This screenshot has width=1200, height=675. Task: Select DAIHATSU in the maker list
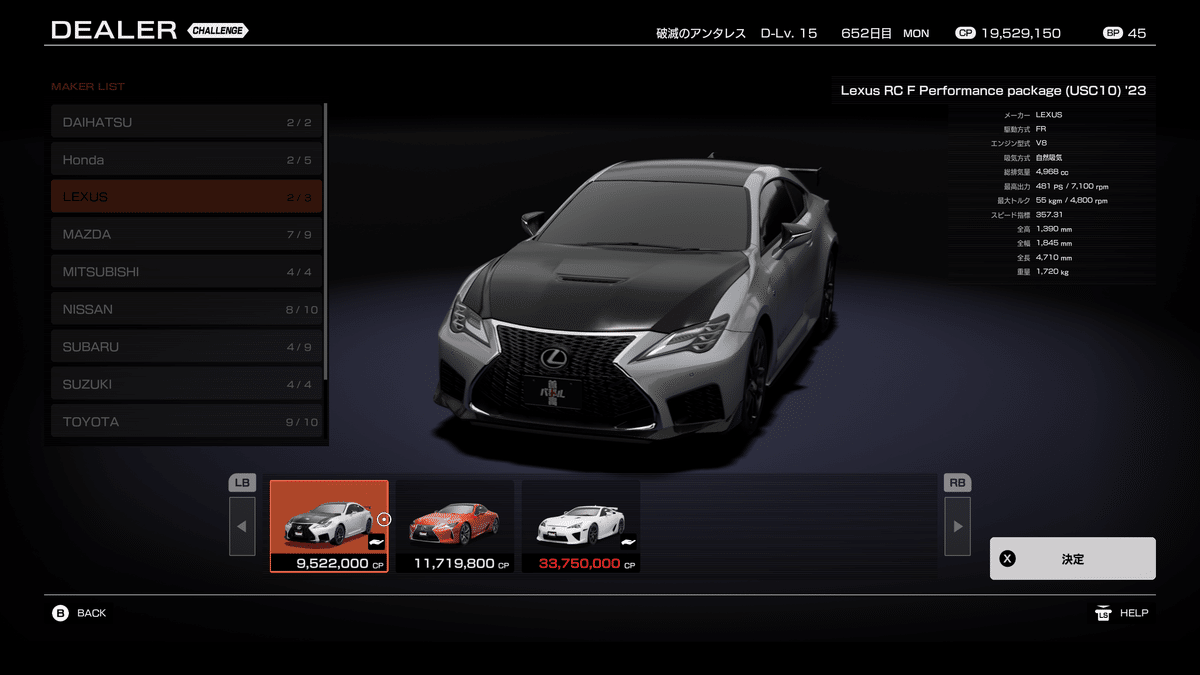(x=187, y=122)
